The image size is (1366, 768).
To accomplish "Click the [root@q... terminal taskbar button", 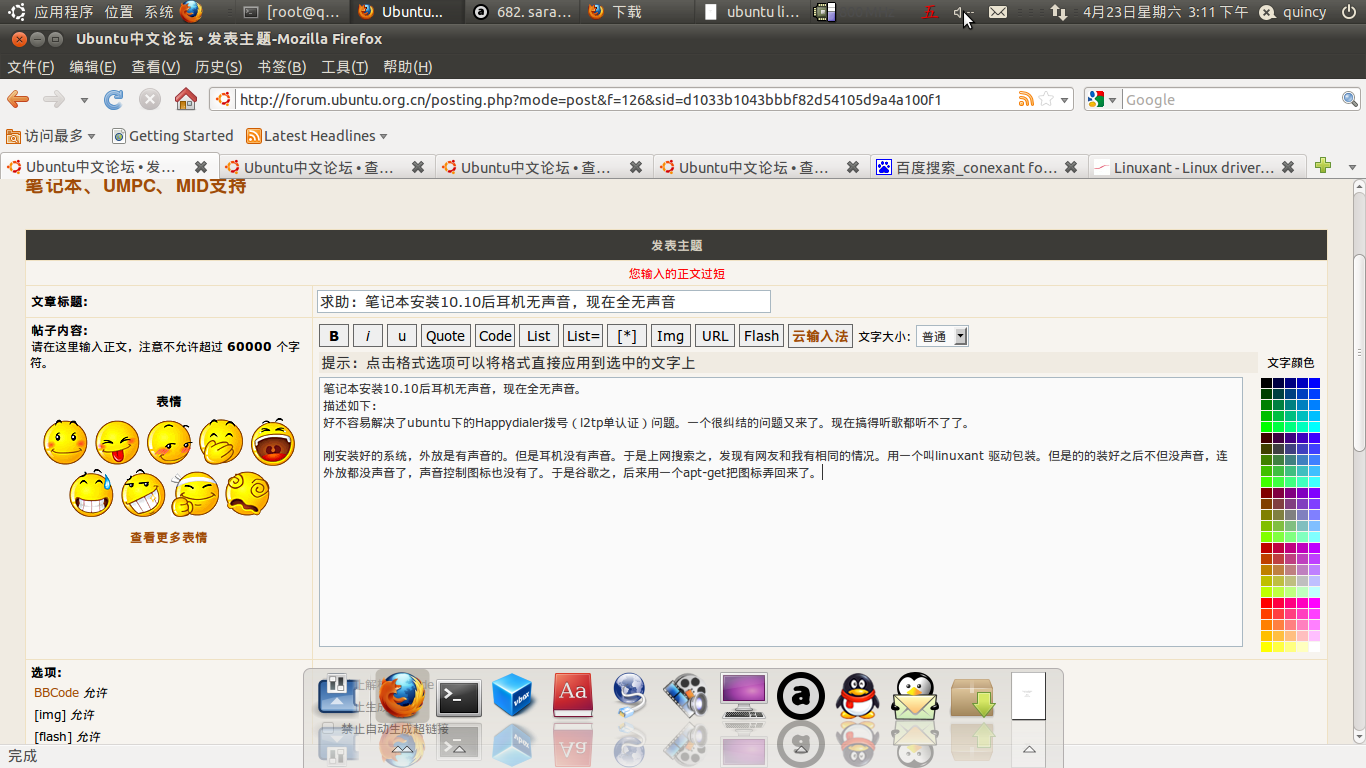I will coord(294,12).
